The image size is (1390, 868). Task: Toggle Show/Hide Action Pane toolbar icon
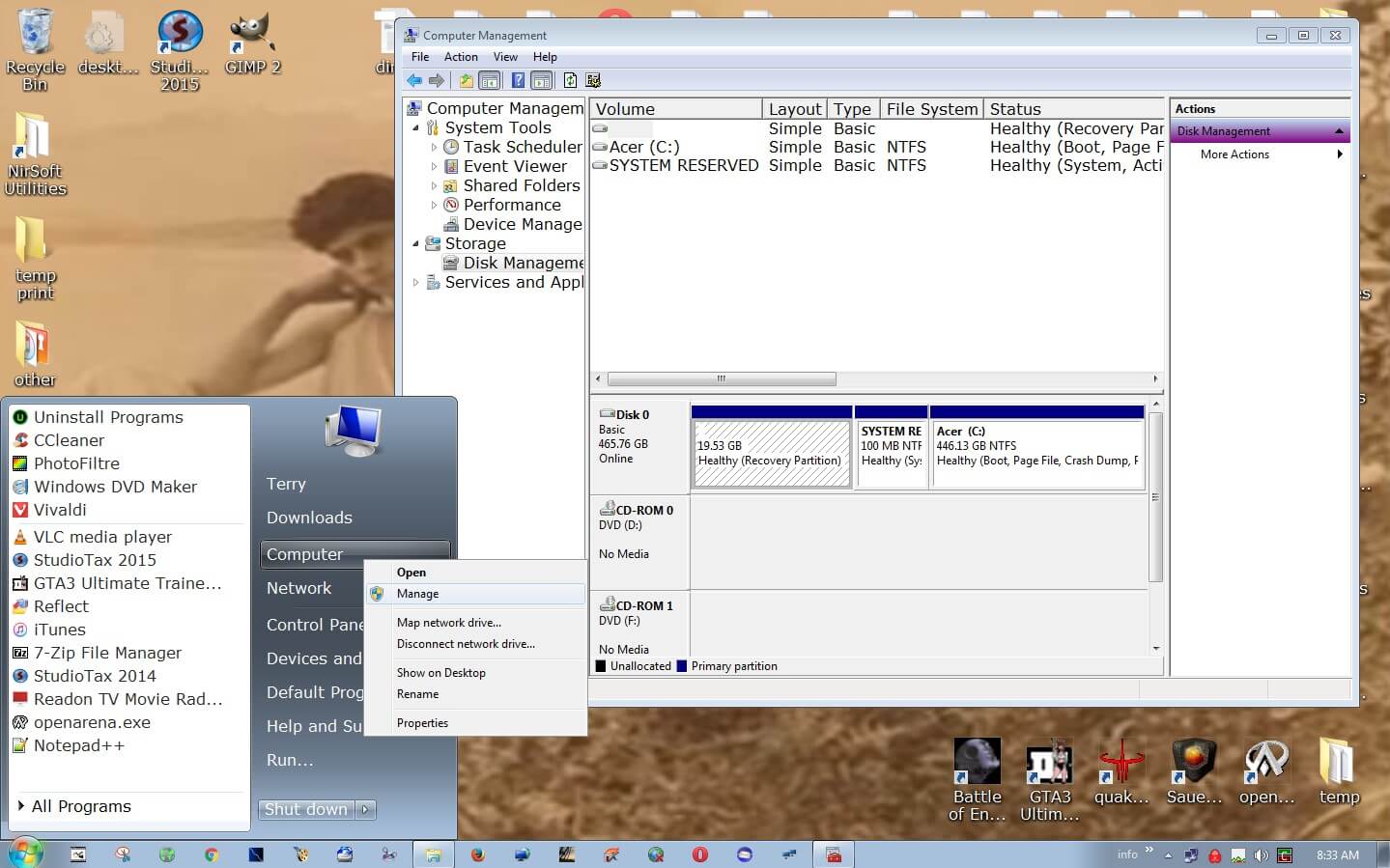(x=542, y=80)
